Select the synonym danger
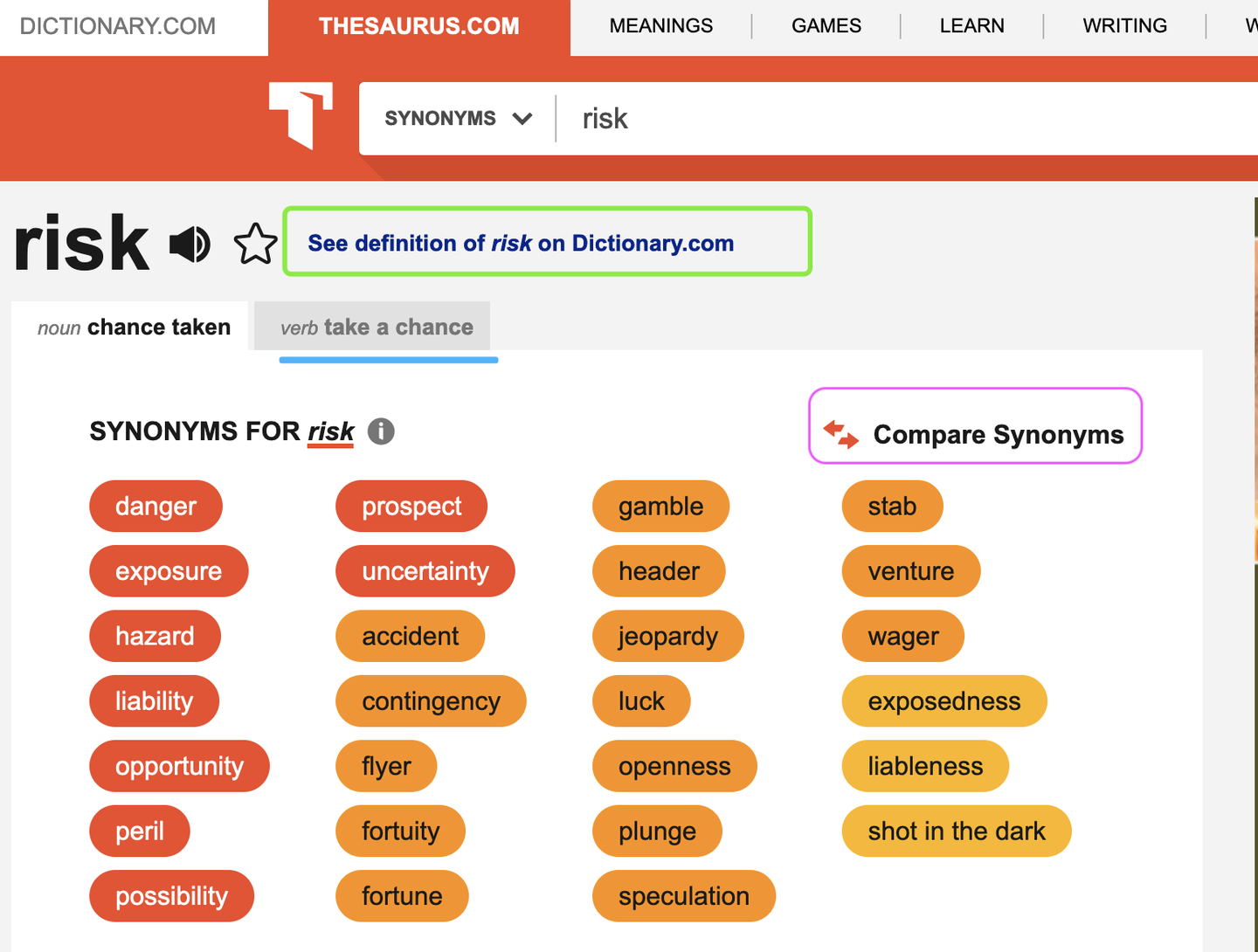Screen dimensions: 1258x952 (x=156, y=506)
